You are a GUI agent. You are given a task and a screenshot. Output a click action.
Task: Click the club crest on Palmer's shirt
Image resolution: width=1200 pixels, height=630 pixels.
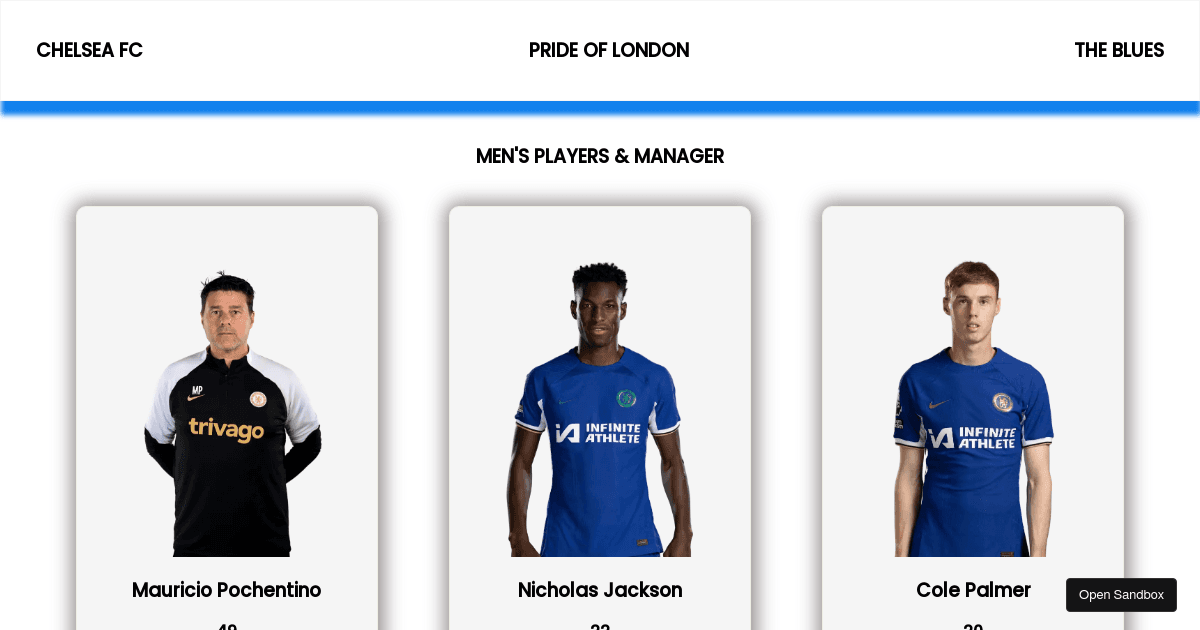(x=1002, y=402)
